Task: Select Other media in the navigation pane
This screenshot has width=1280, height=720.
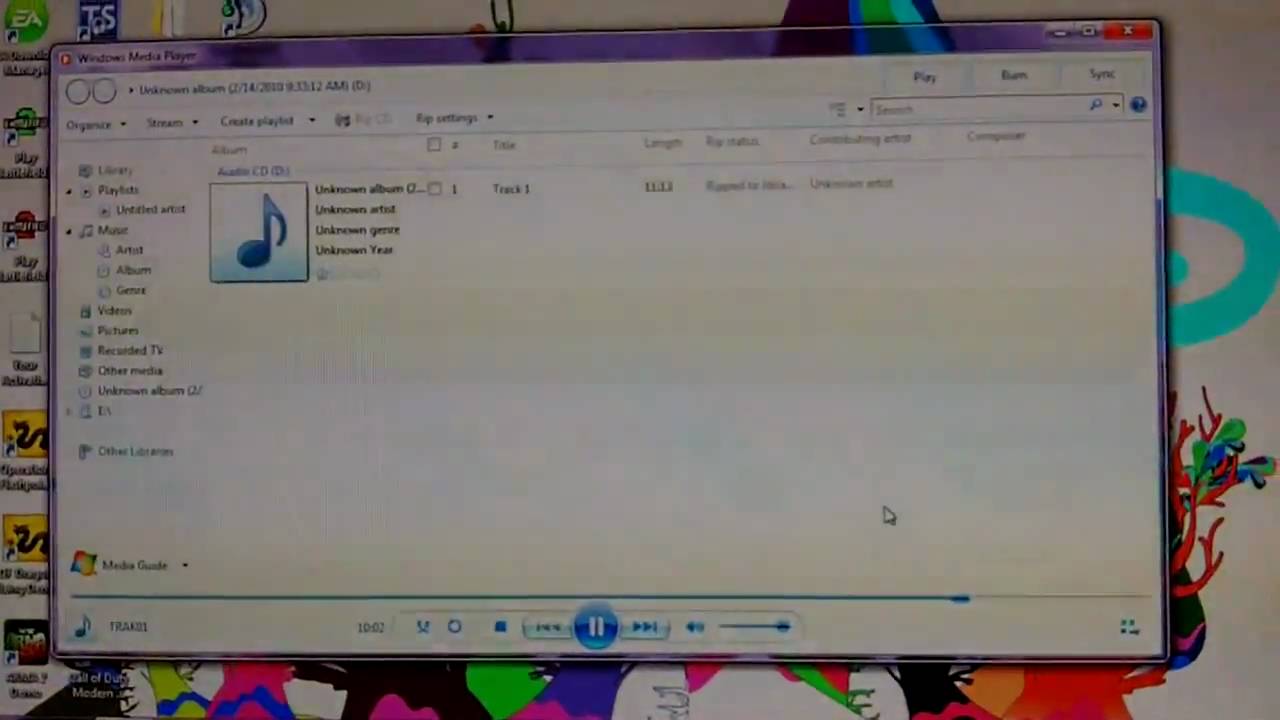Action: click(130, 371)
